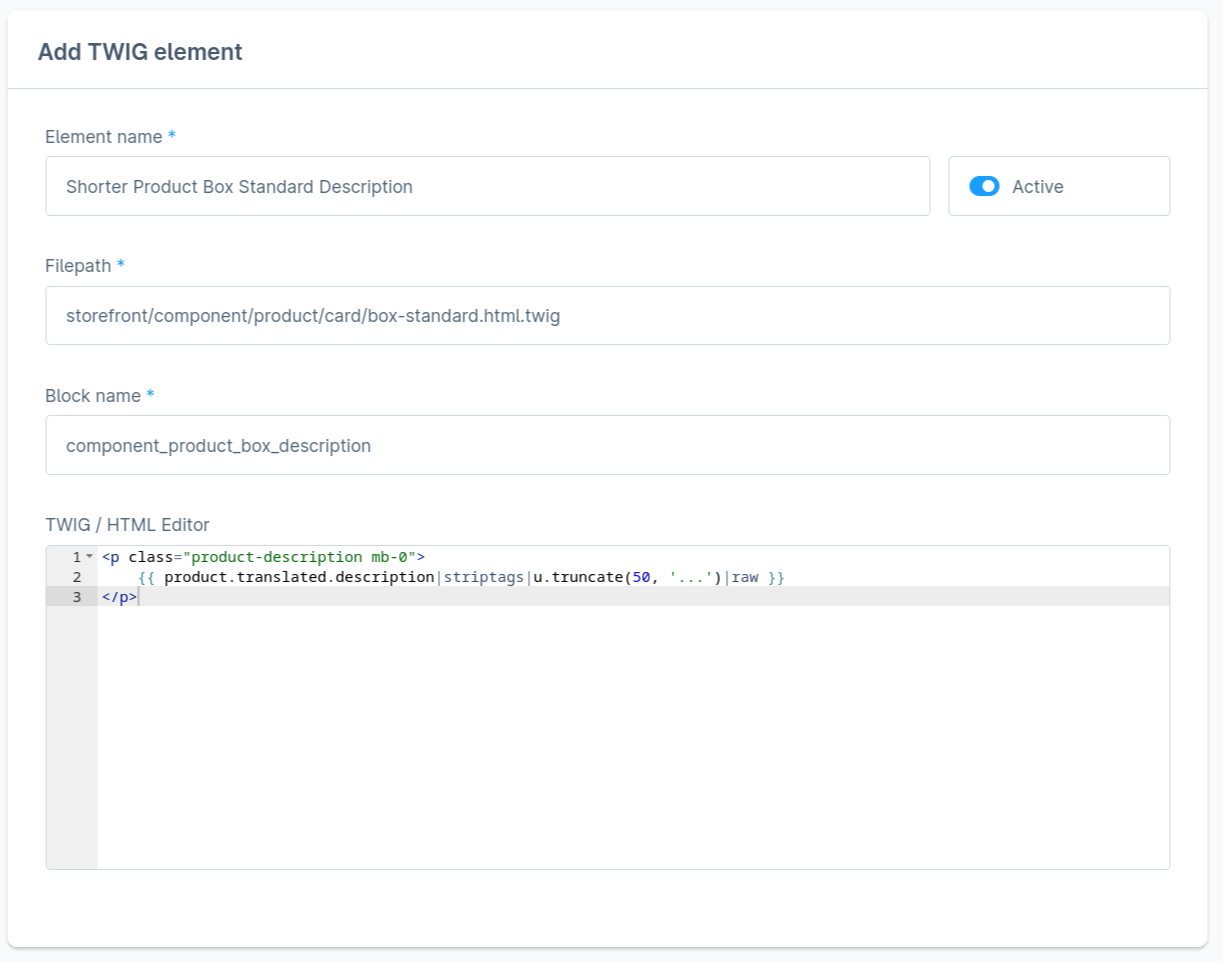Click line number 3 in editor gutter
The image size is (1223, 961).
click(x=76, y=597)
